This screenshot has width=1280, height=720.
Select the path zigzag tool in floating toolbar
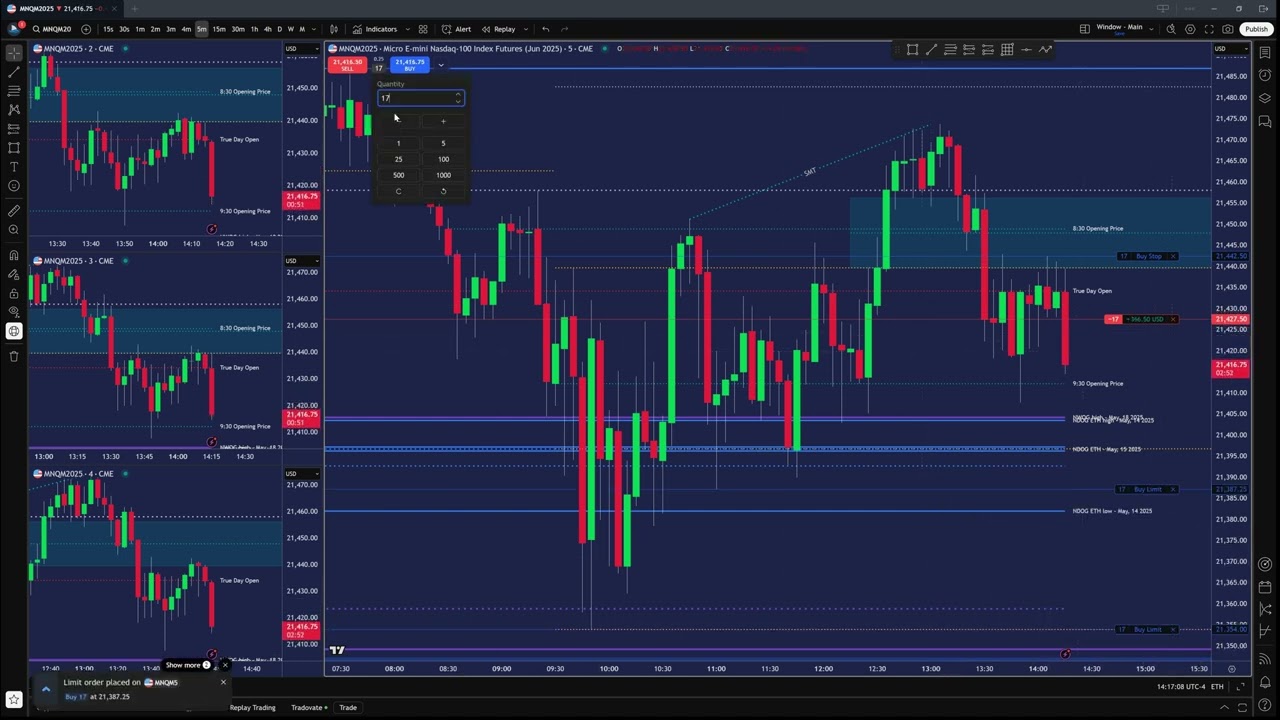1045,50
